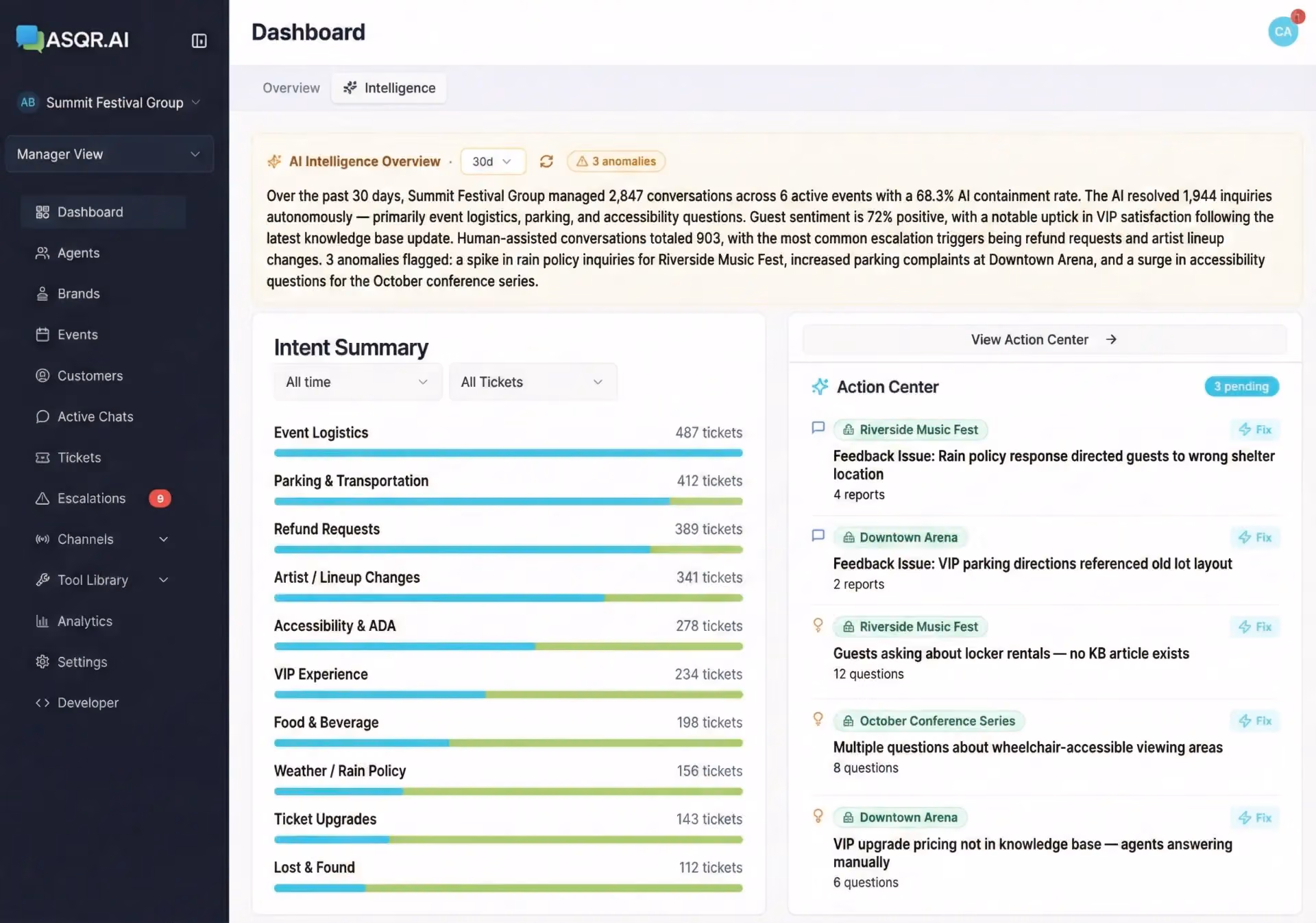Click the Food & Beverage intent label
This screenshot has width=1316, height=923.
tap(326, 723)
